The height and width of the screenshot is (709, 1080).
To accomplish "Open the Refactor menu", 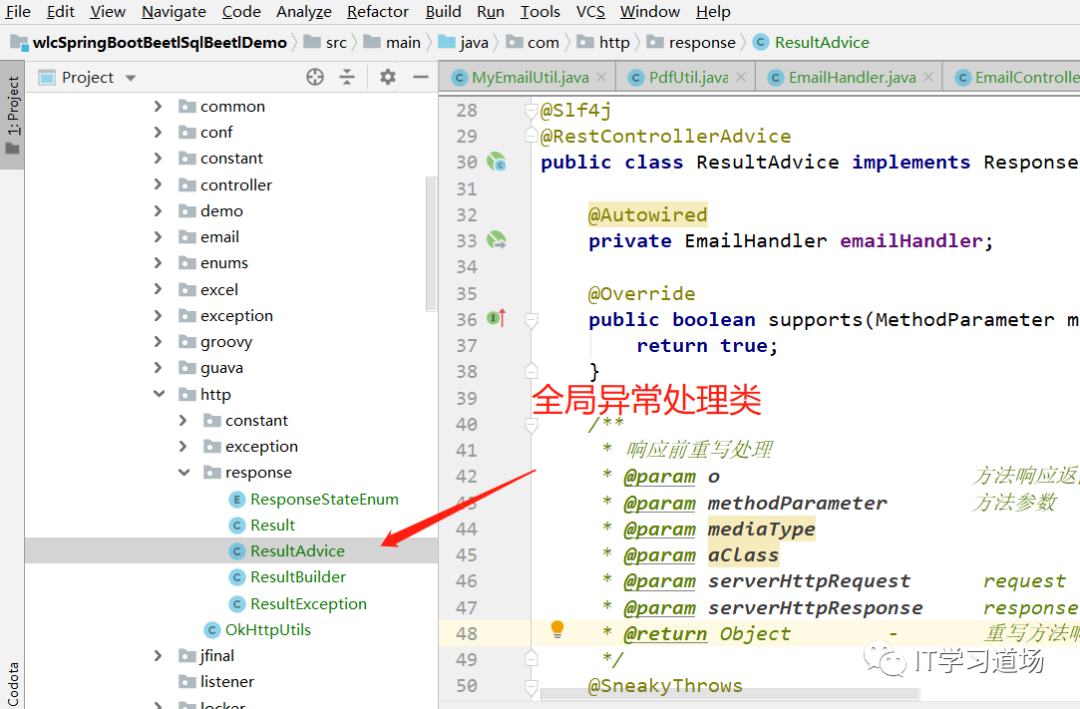I will click(x=377, y=12).
